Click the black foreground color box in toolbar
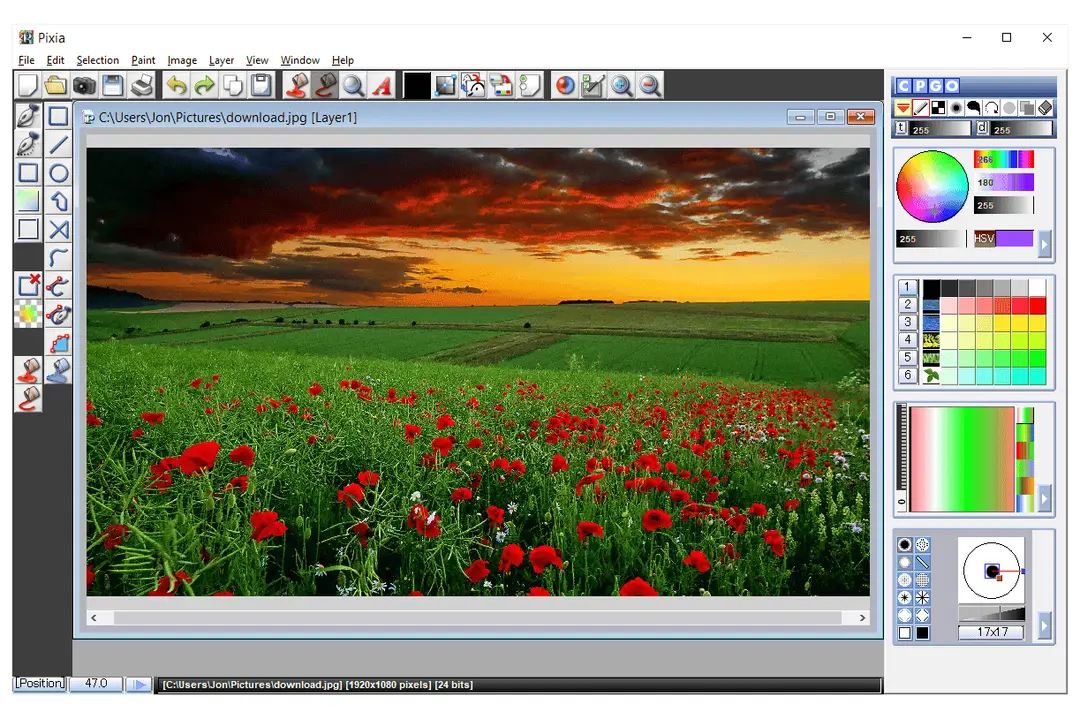Image resolution: width=1080 pixels, height=721 pixels. pyautogui.click(x=417, y=85)
